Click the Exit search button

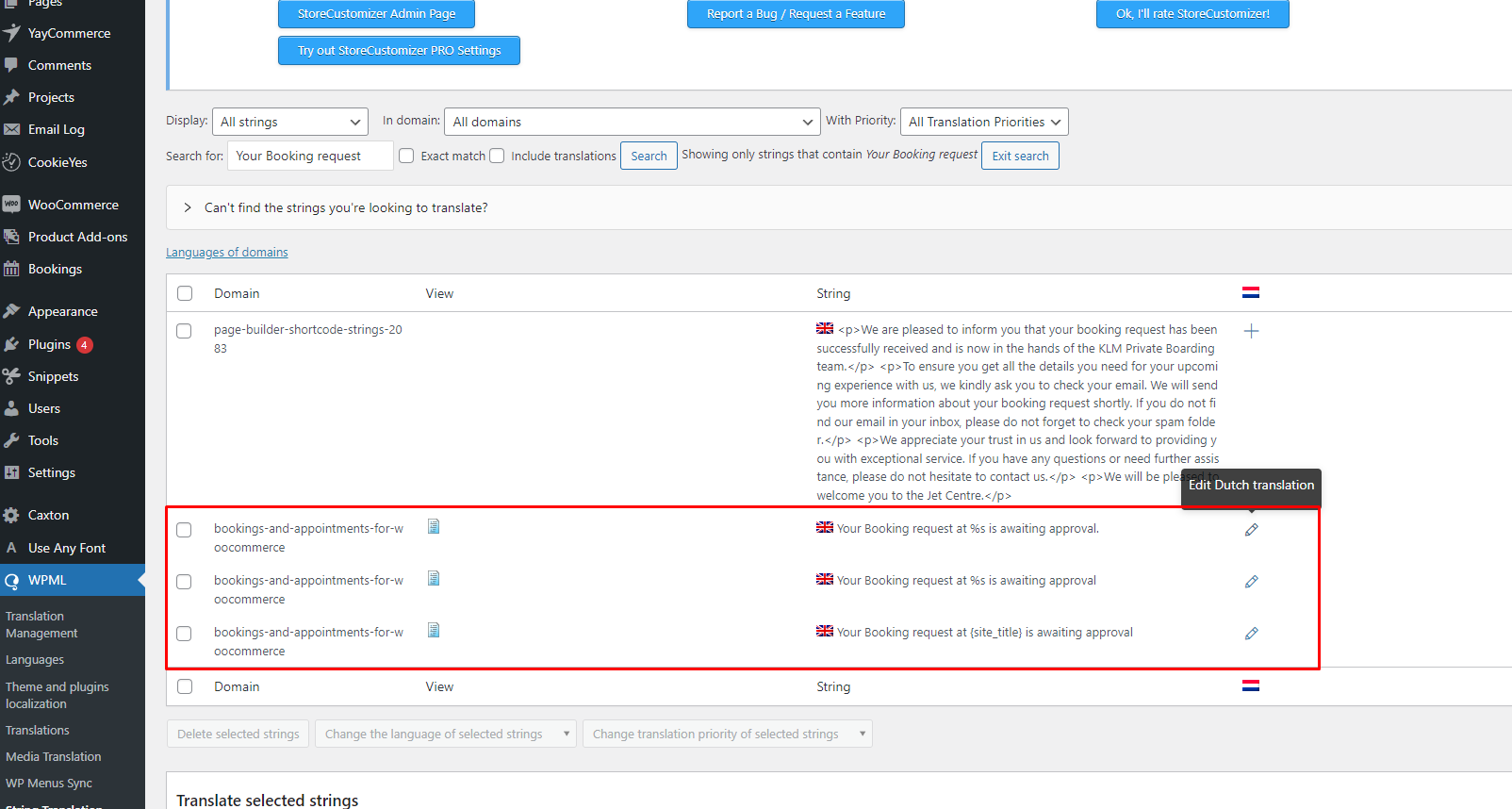pyautogui.click(x=1020, y=156)
